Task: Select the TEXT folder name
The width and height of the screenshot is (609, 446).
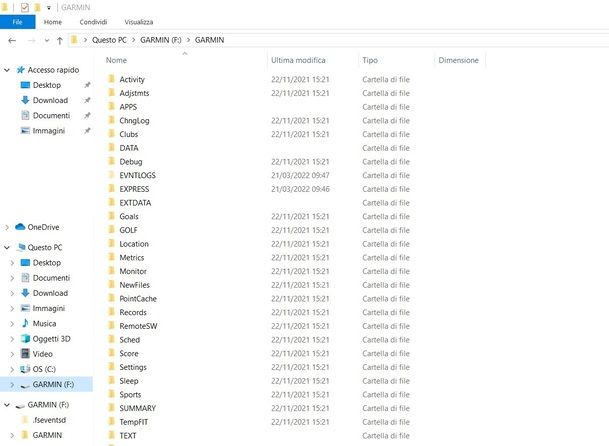Action: [x=128, y=436]
